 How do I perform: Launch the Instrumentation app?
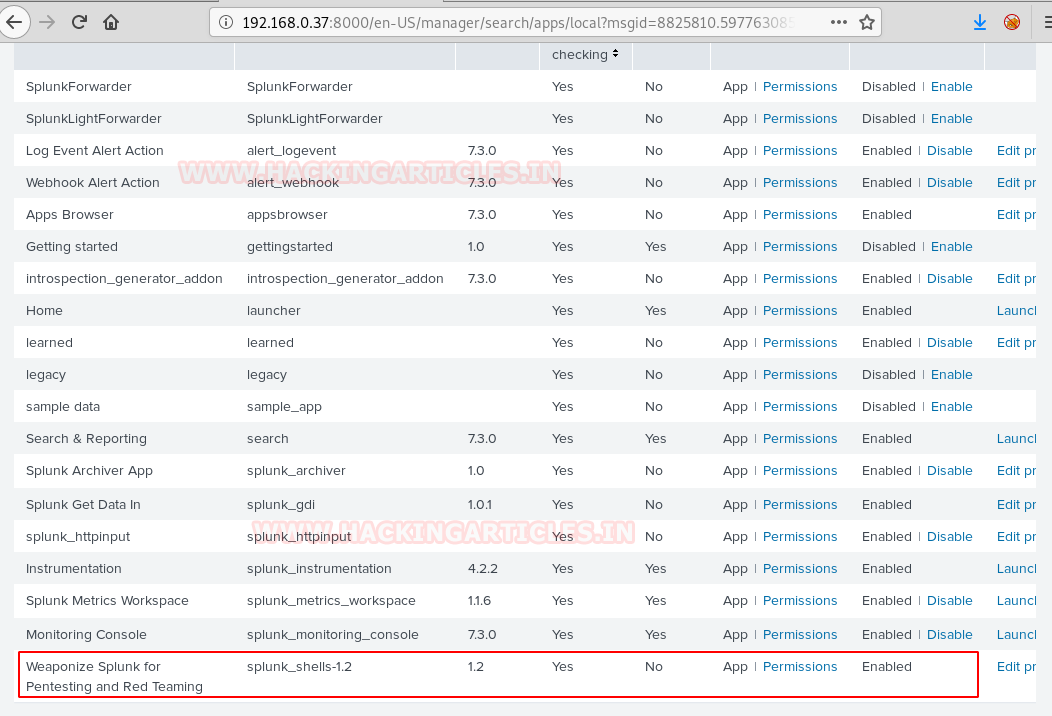coord(1016,569)
